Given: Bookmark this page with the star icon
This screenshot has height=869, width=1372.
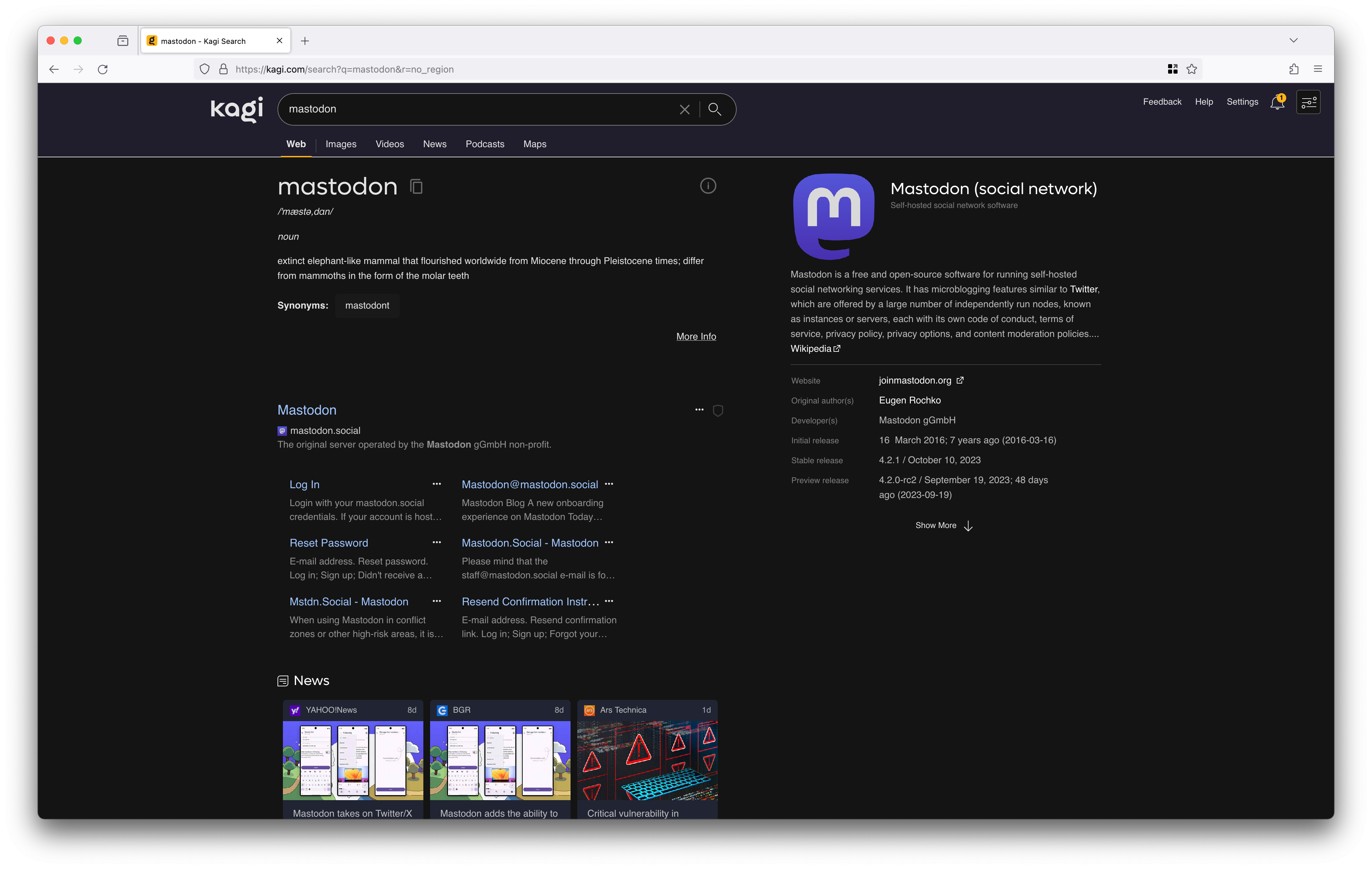Looking at the screenshot, I should (x=1191, y=70).
